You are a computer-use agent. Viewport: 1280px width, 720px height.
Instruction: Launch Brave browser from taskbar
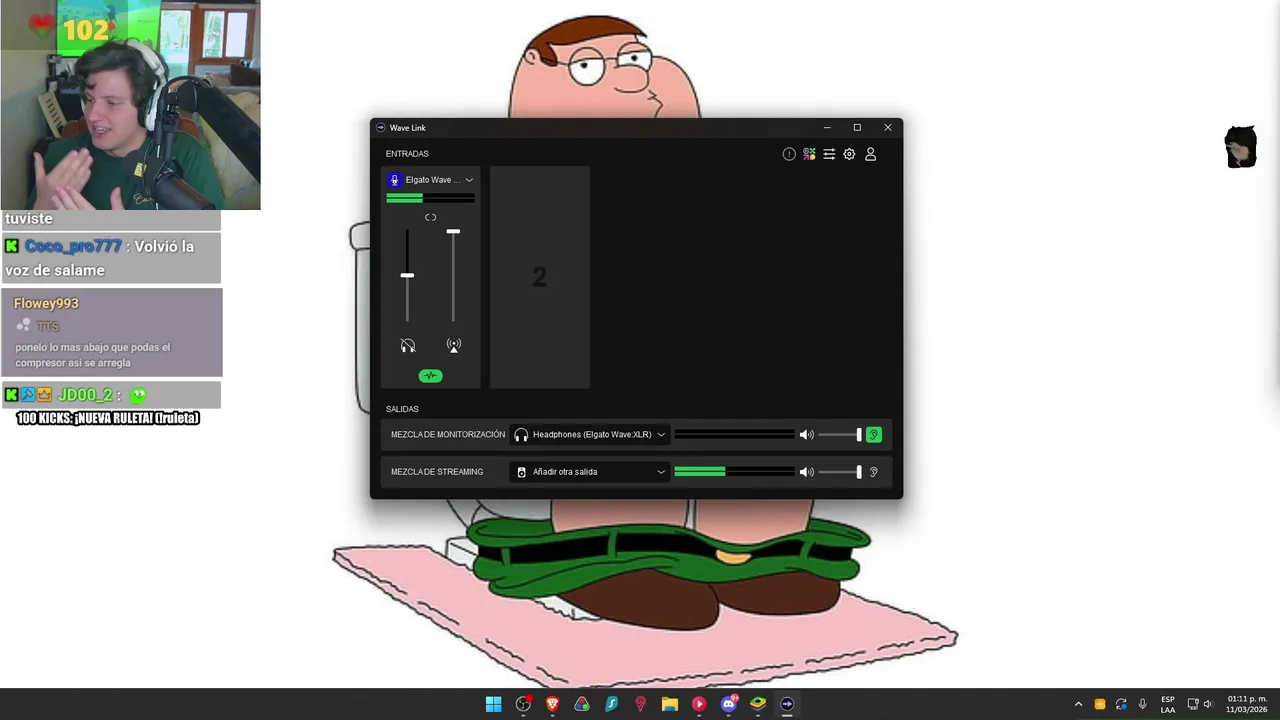click(552, 704)
